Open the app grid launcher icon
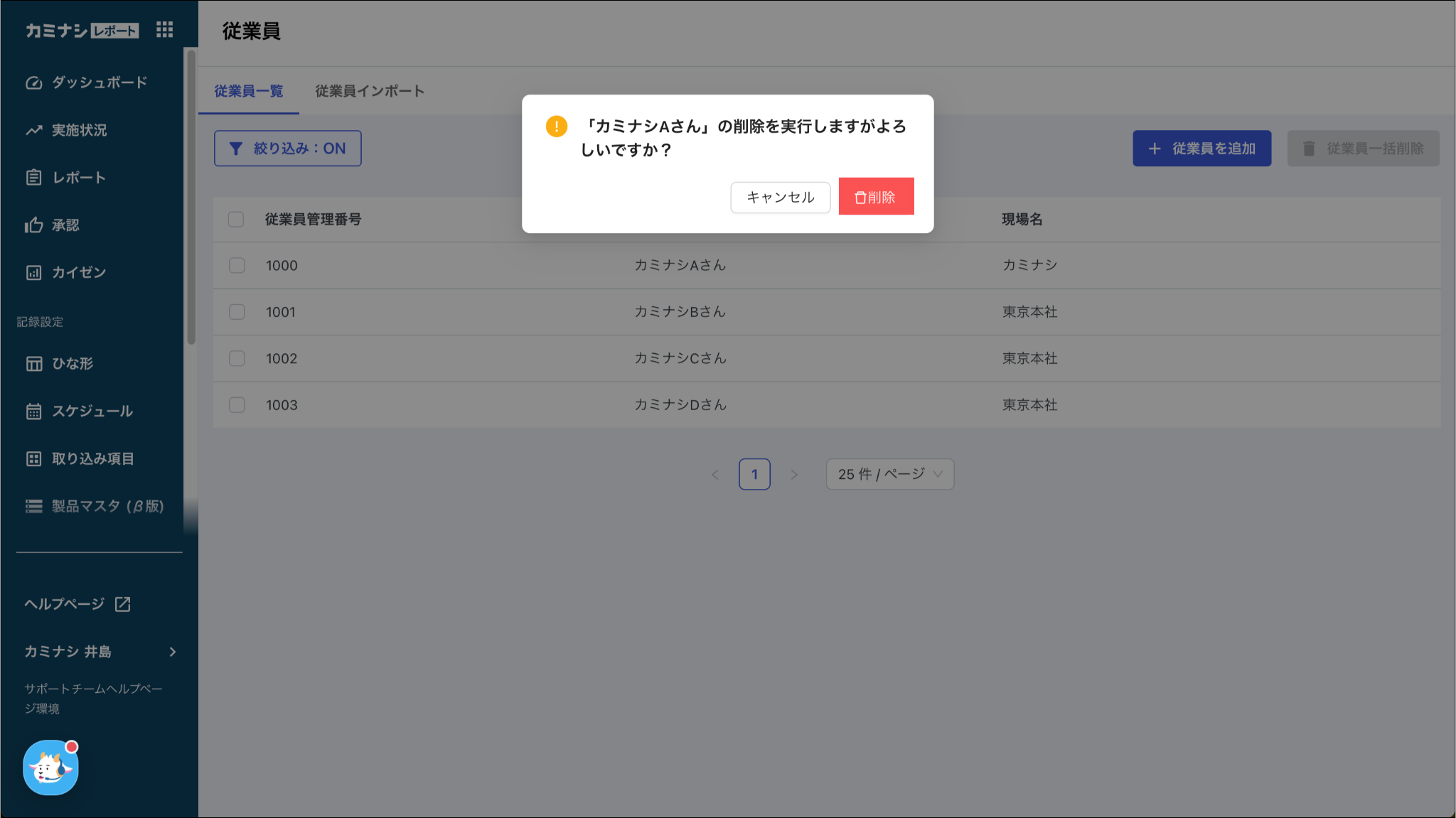 pyautogui.click(x=164, y=30)
